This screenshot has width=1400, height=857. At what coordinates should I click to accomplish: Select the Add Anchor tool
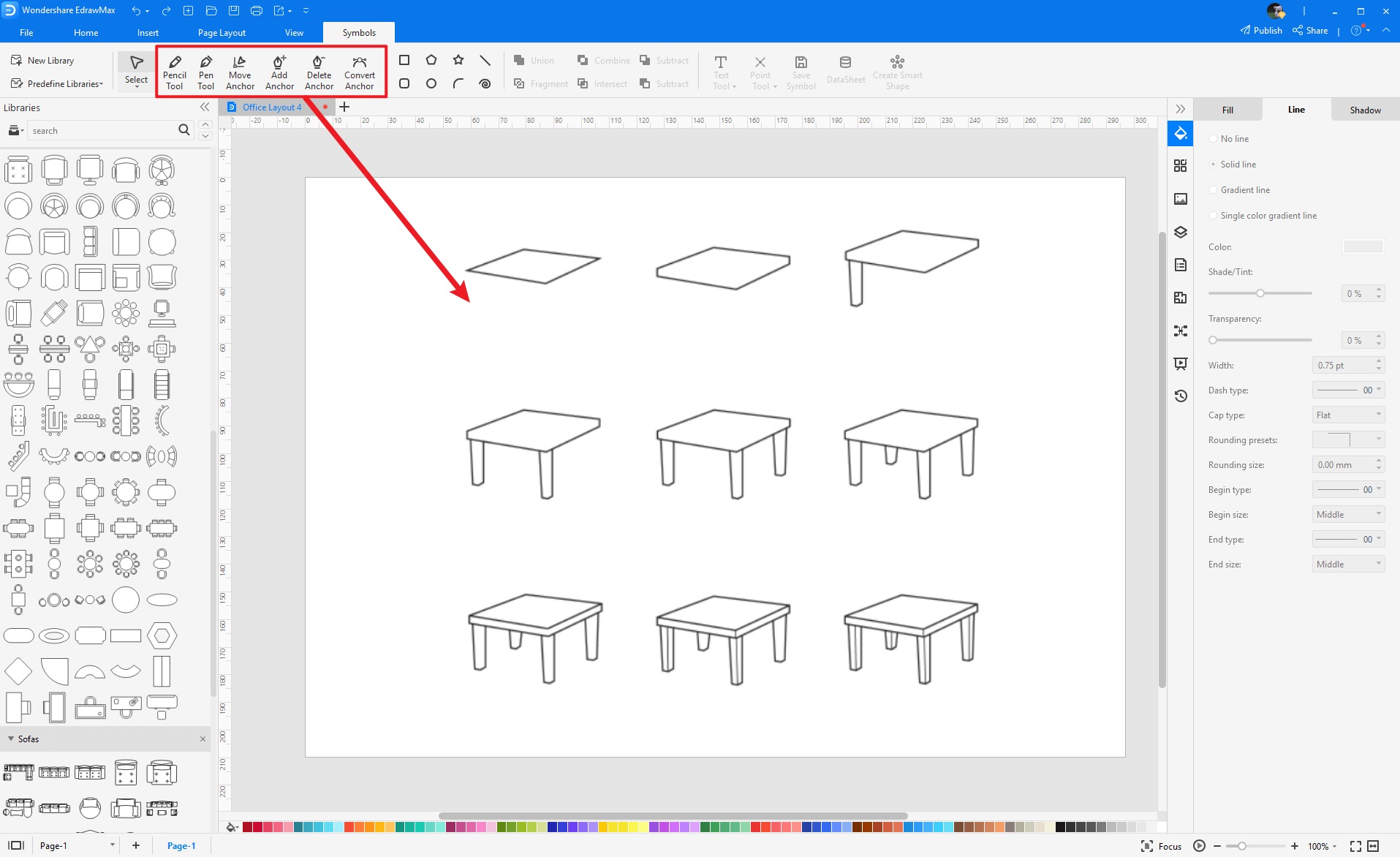(279, 71)
